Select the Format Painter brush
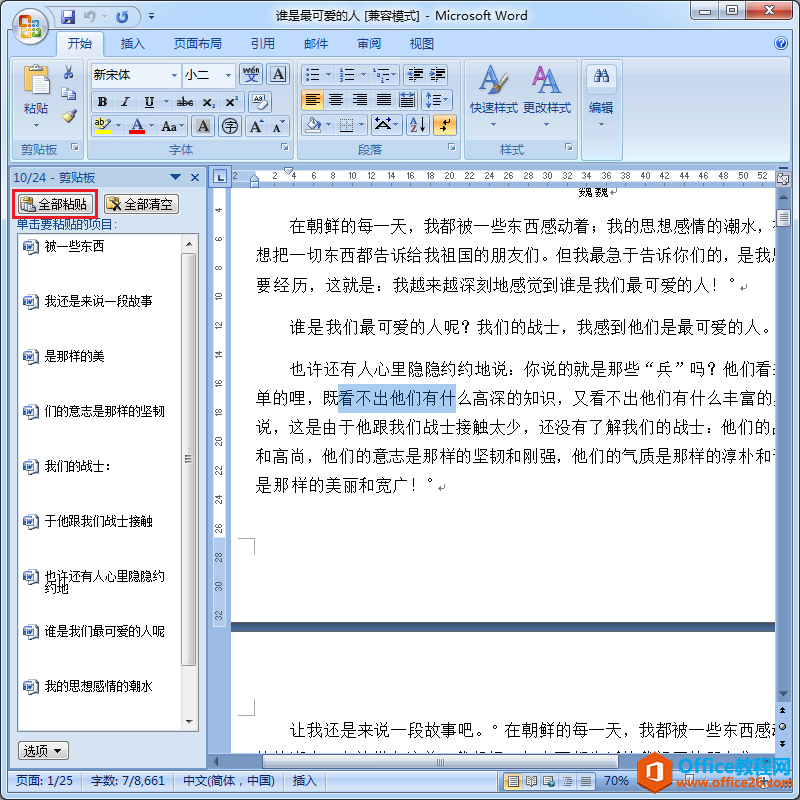This screenshot has width=800, height=800. tap(69, 116)
